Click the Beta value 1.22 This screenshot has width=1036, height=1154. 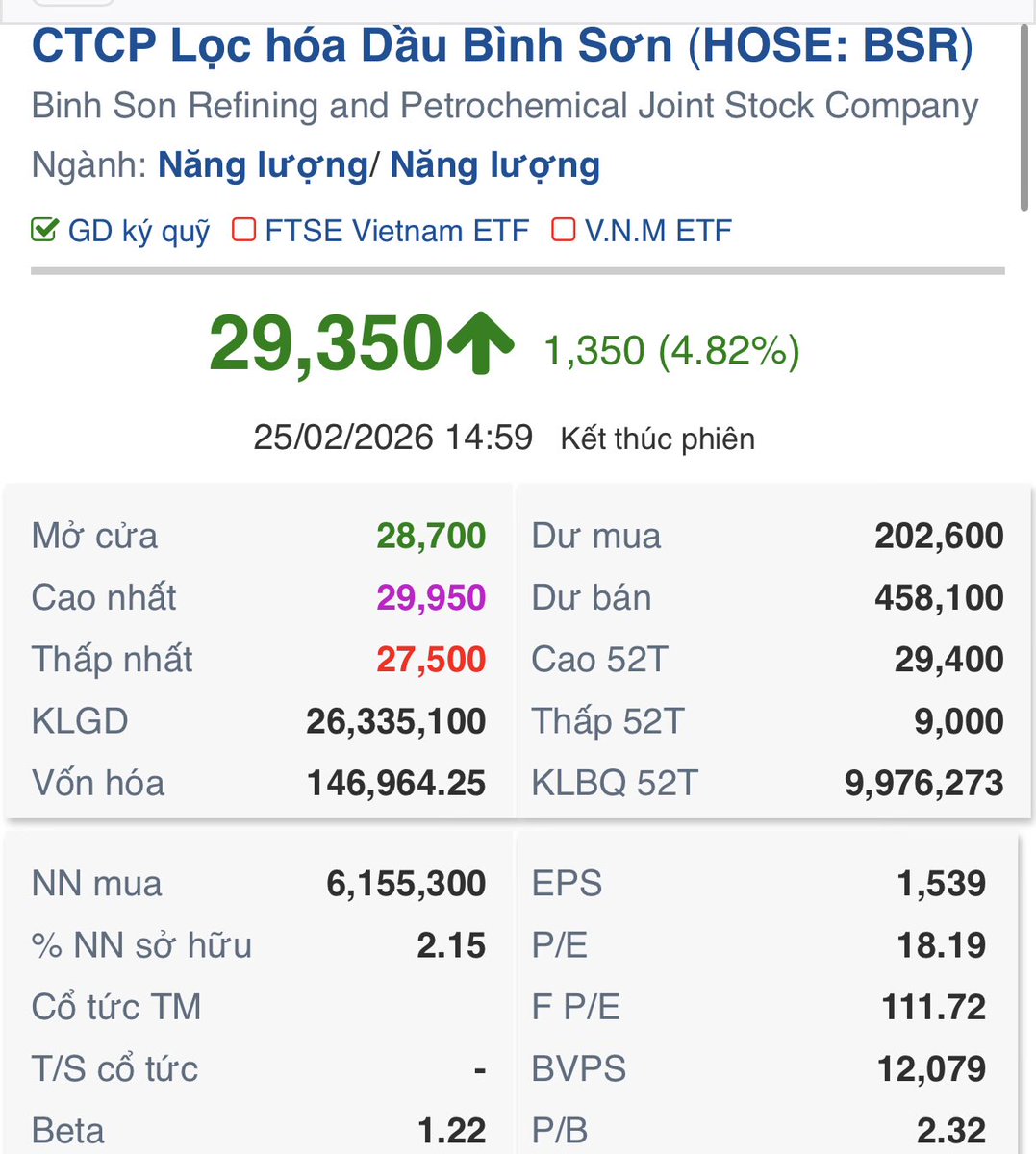[452, 1130]
